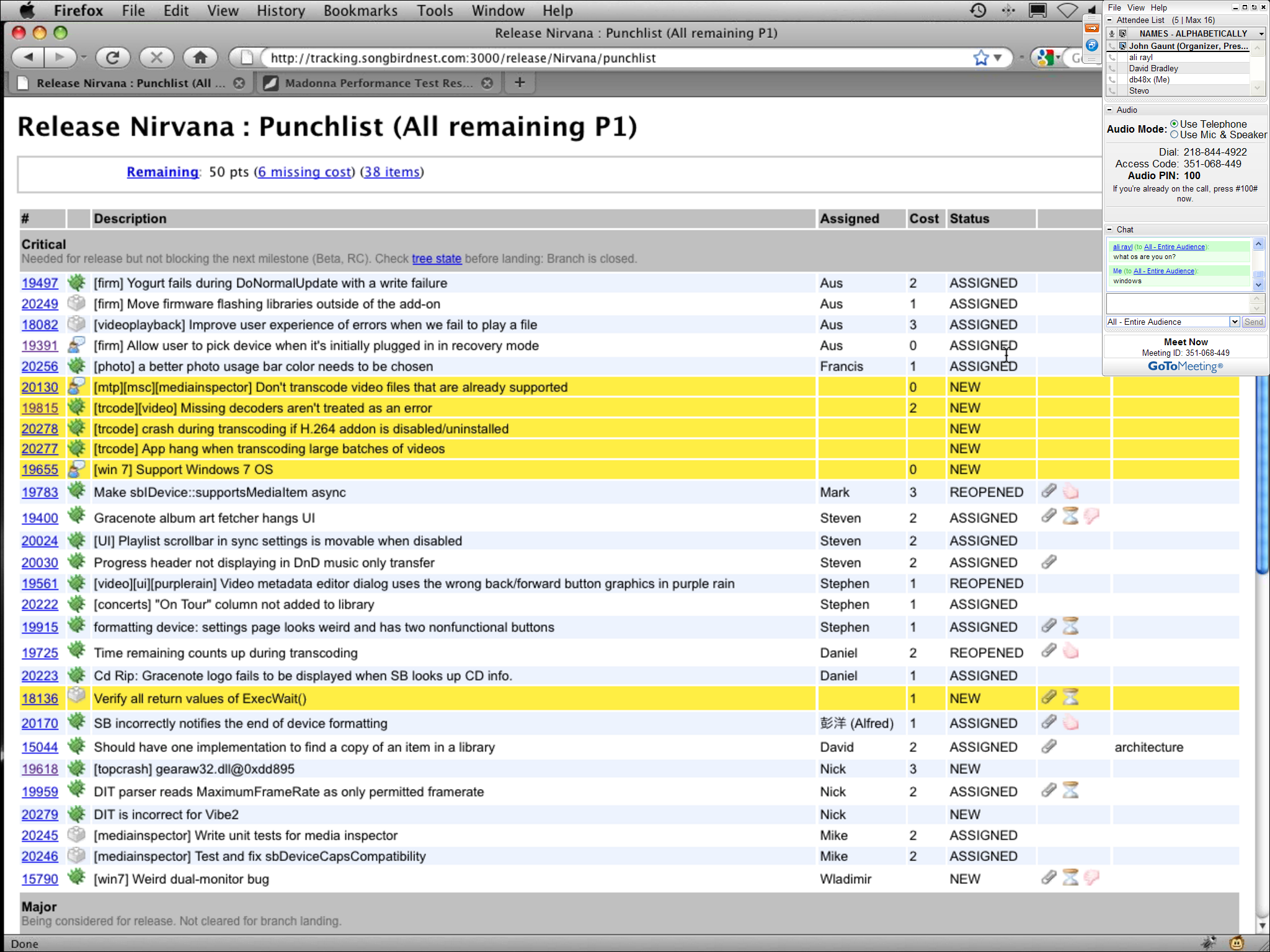The width and height of the screenshot is (1270, 952).
Task: Click the attendee list scroll up arrow
Action: (1257, 47)
